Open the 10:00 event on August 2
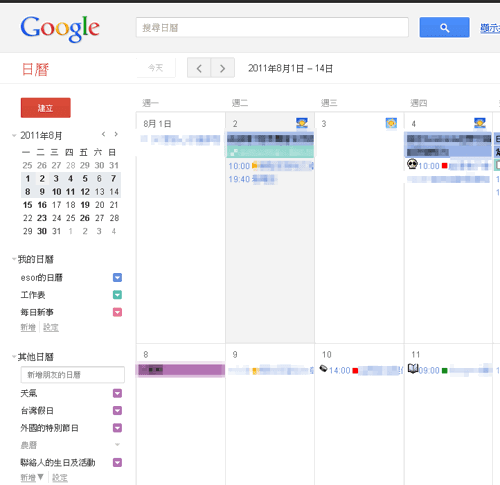The image size is (500, 485). coord(271,166)
